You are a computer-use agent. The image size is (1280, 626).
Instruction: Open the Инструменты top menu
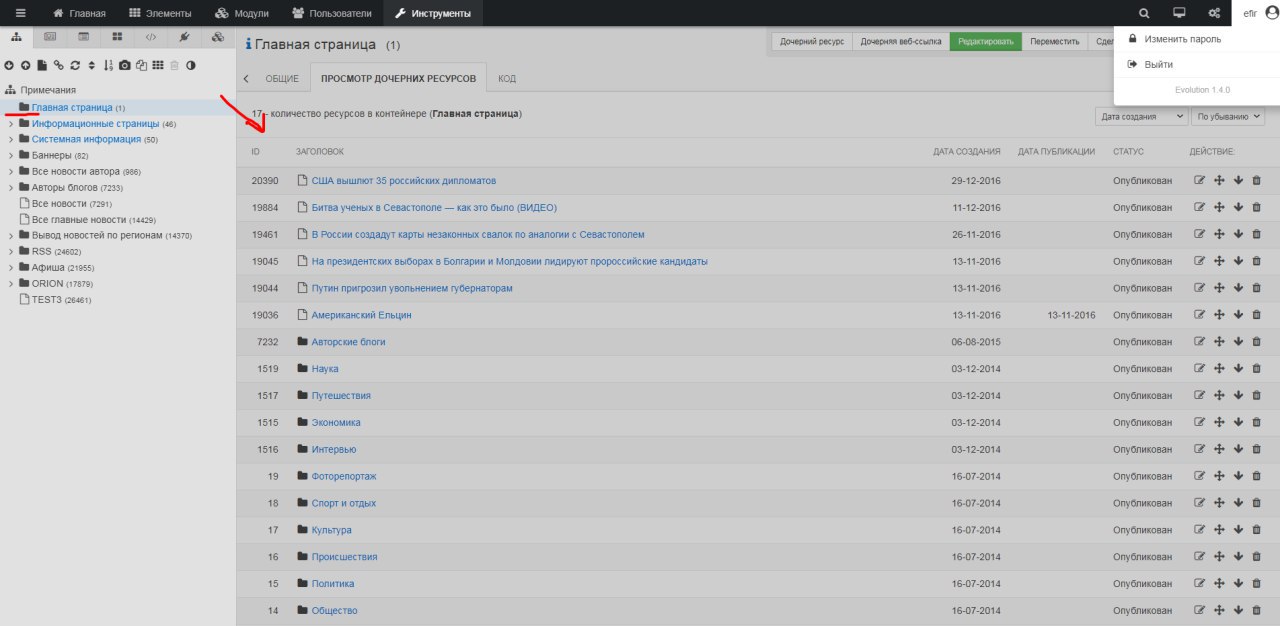pos(433,13)
